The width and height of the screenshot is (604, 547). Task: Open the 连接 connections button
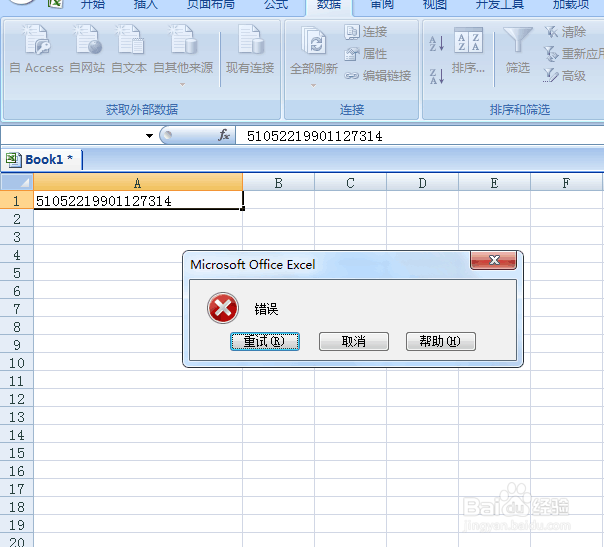(366, 32)
